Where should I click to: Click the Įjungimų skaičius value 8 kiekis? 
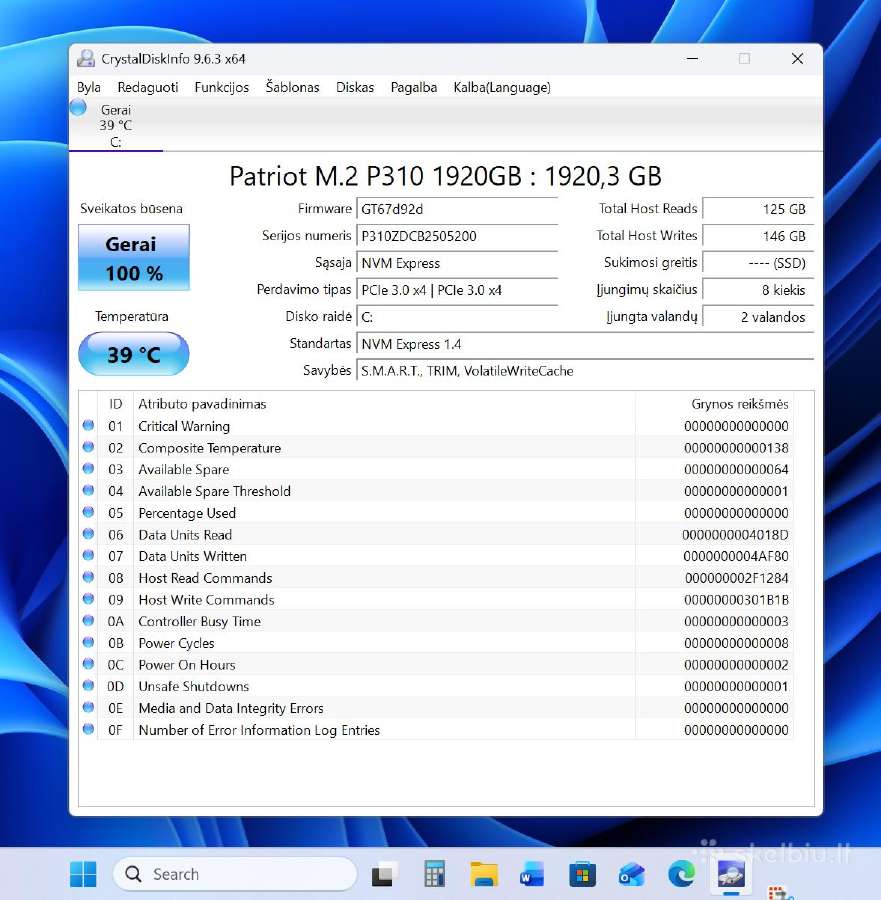758,290
